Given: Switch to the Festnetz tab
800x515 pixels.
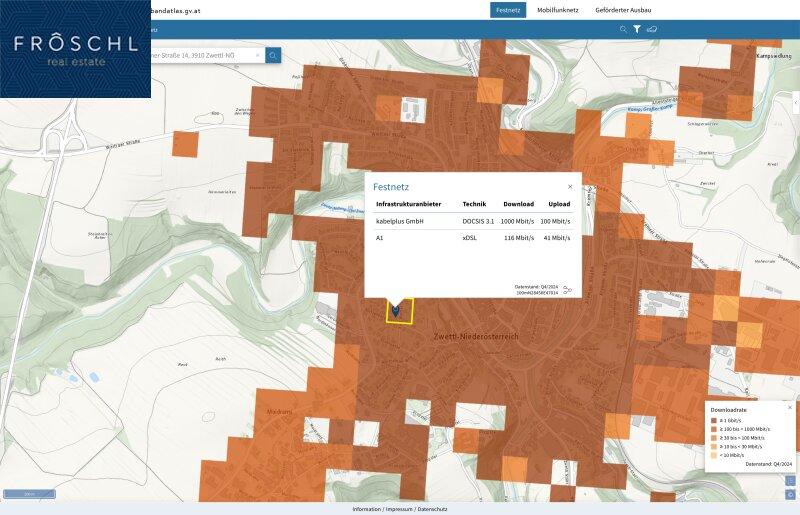Looking at the screenshot, I should click(x=508, y=10).
